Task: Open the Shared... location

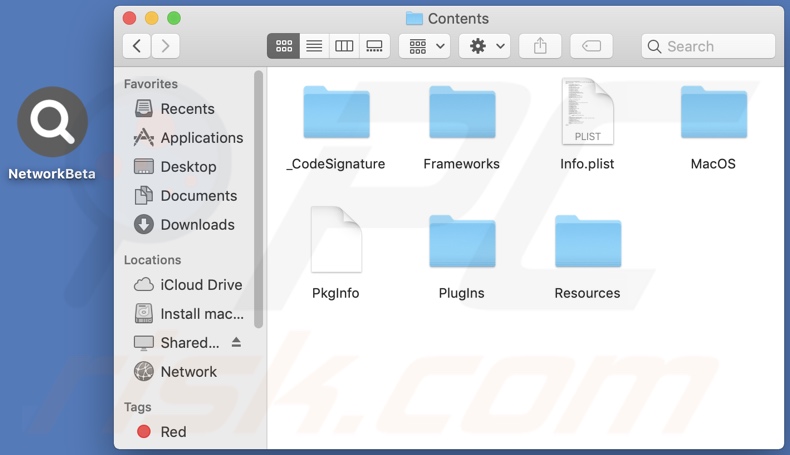Action: coord(176,343)
